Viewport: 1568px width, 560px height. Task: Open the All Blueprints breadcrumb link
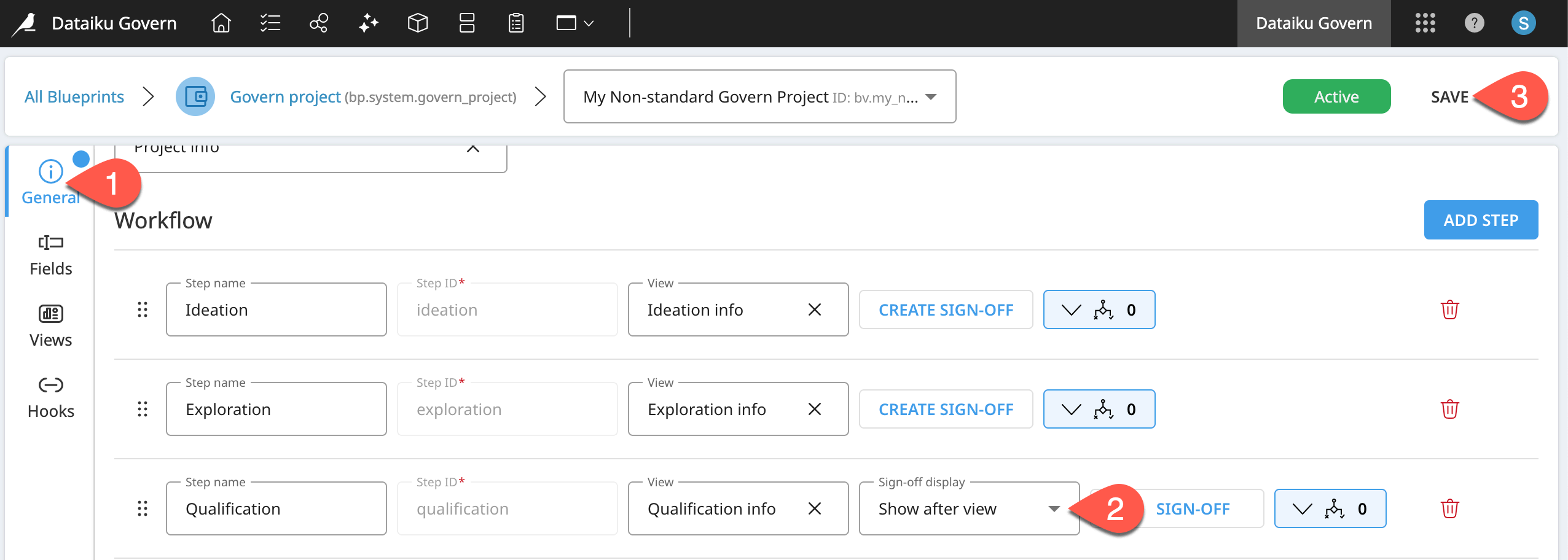74,96
